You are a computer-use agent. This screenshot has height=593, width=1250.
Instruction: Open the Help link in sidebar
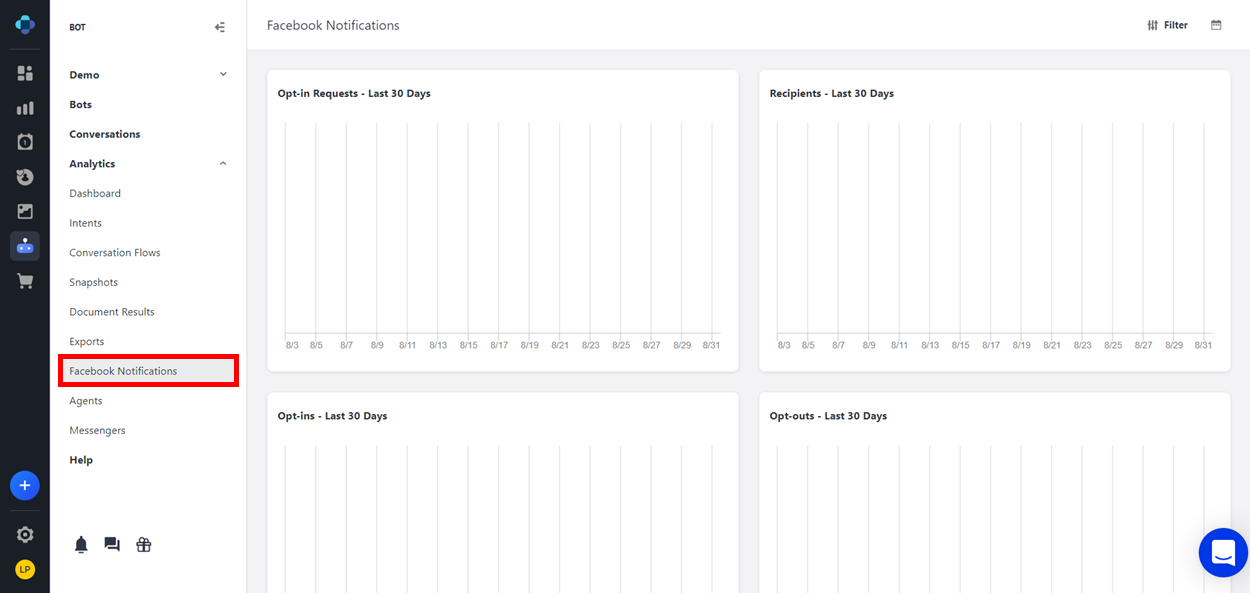tap(81, 460)
